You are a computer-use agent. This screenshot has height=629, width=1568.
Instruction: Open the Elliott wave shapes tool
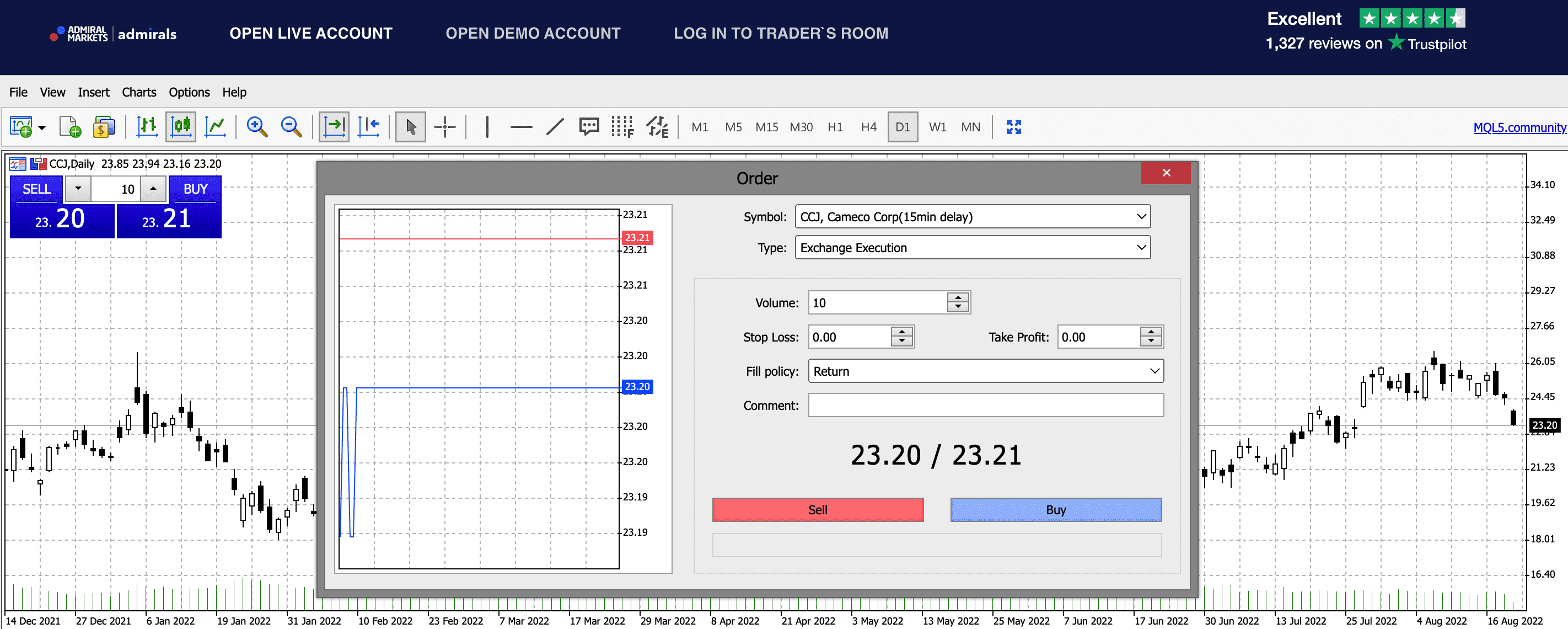(x=657, y=127)
